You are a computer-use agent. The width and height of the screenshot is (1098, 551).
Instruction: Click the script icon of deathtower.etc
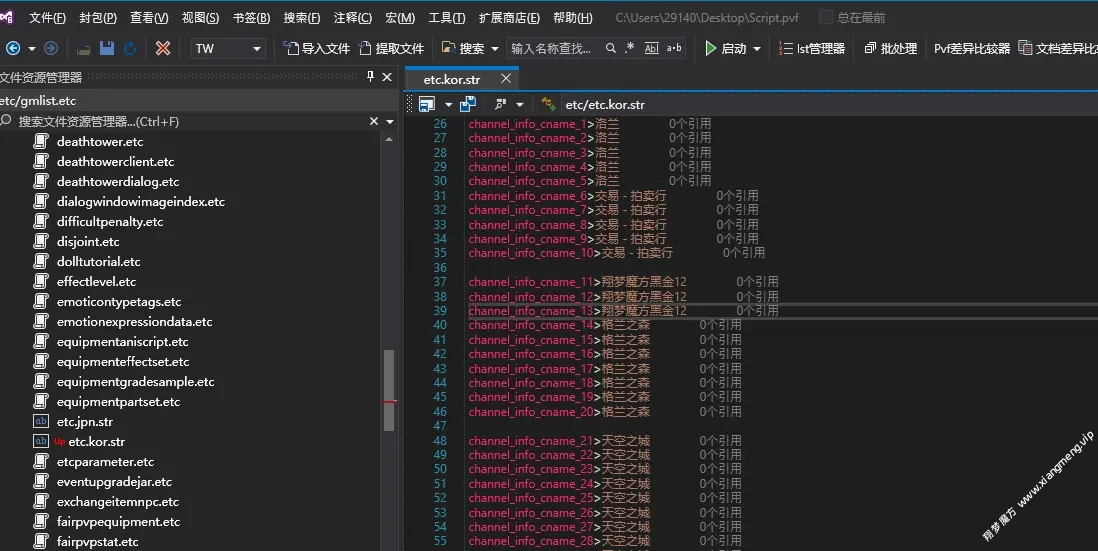click(x=41, y=141)
